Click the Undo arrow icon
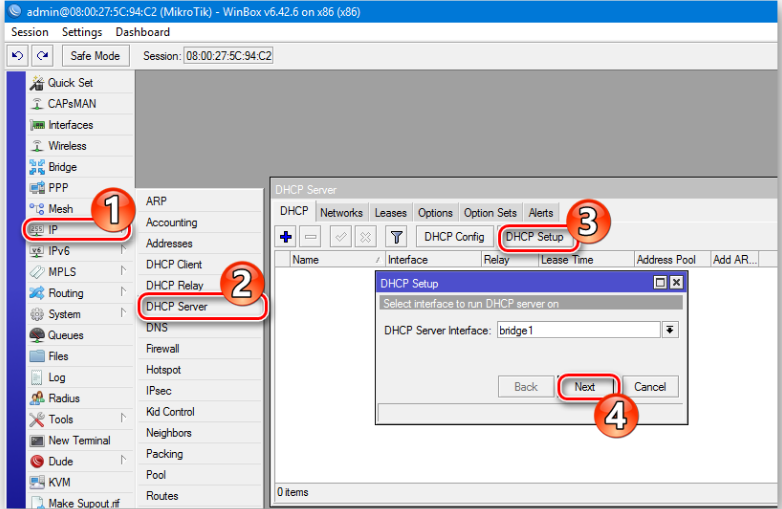 click(17, 56)
